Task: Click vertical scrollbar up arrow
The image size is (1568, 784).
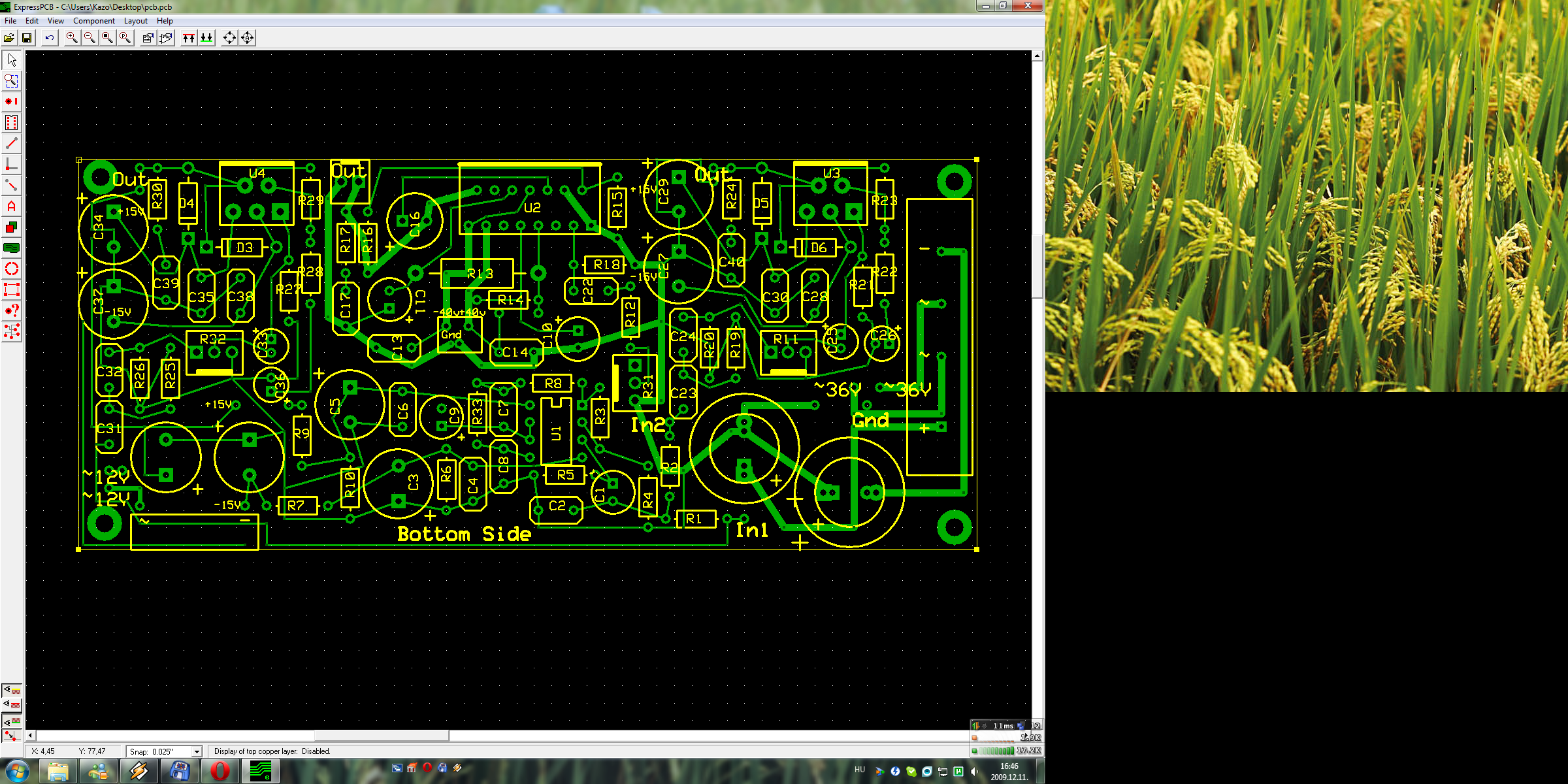Action: pyautogui.click(x=1037, y=56)
